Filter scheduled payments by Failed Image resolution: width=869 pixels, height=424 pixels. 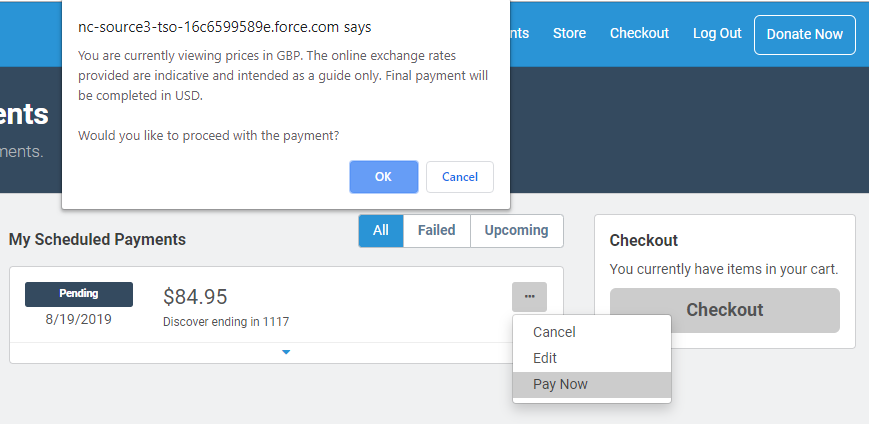(436, 231)
